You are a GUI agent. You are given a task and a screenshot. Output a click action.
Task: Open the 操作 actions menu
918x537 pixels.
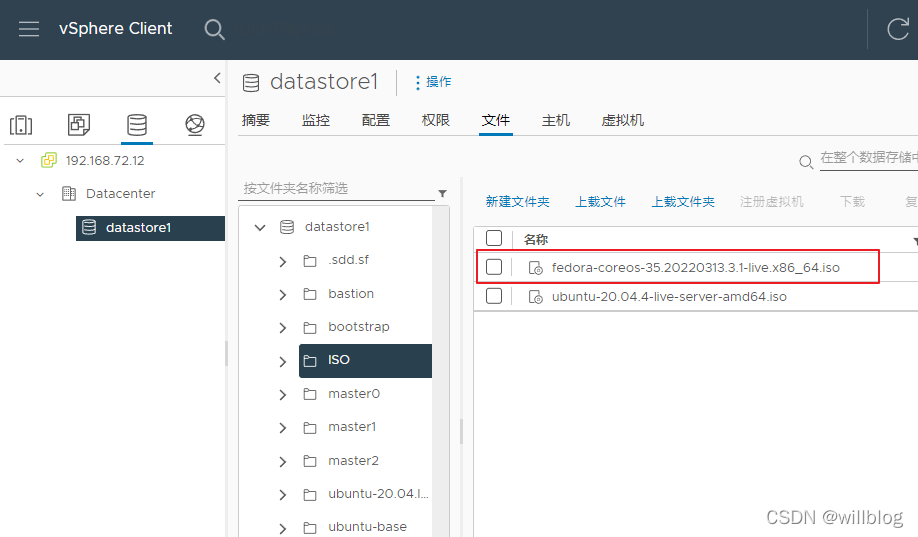pyautogui.click(x=433, y=82)
